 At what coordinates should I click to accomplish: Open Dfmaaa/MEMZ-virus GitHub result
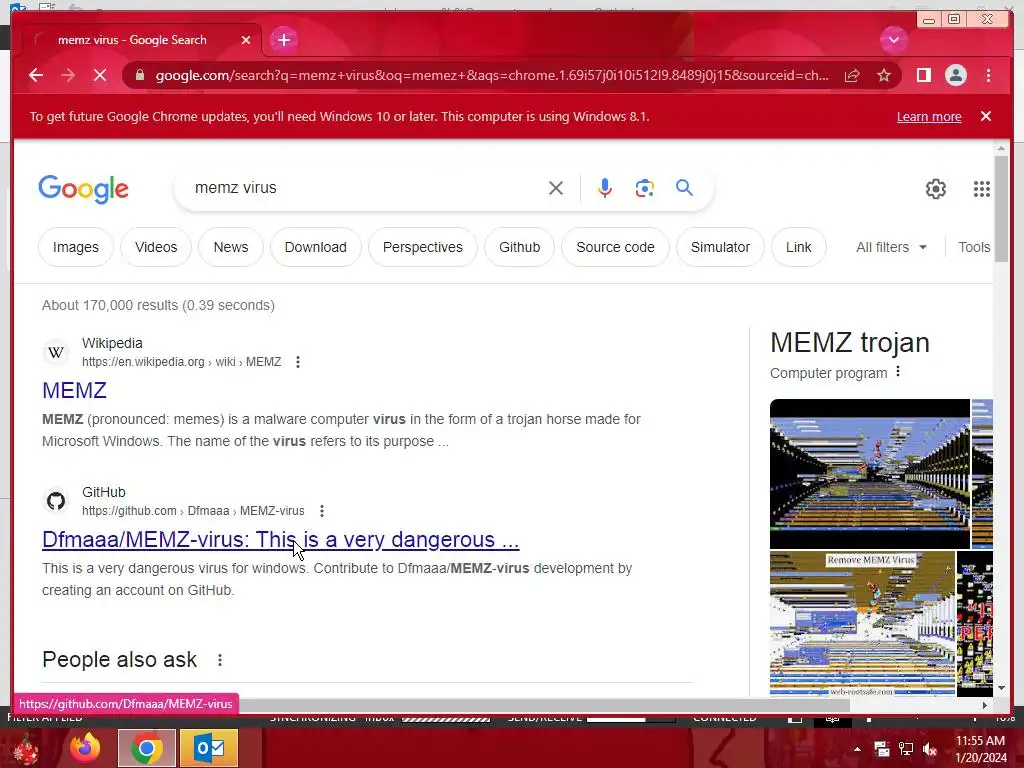pos(280,539)
